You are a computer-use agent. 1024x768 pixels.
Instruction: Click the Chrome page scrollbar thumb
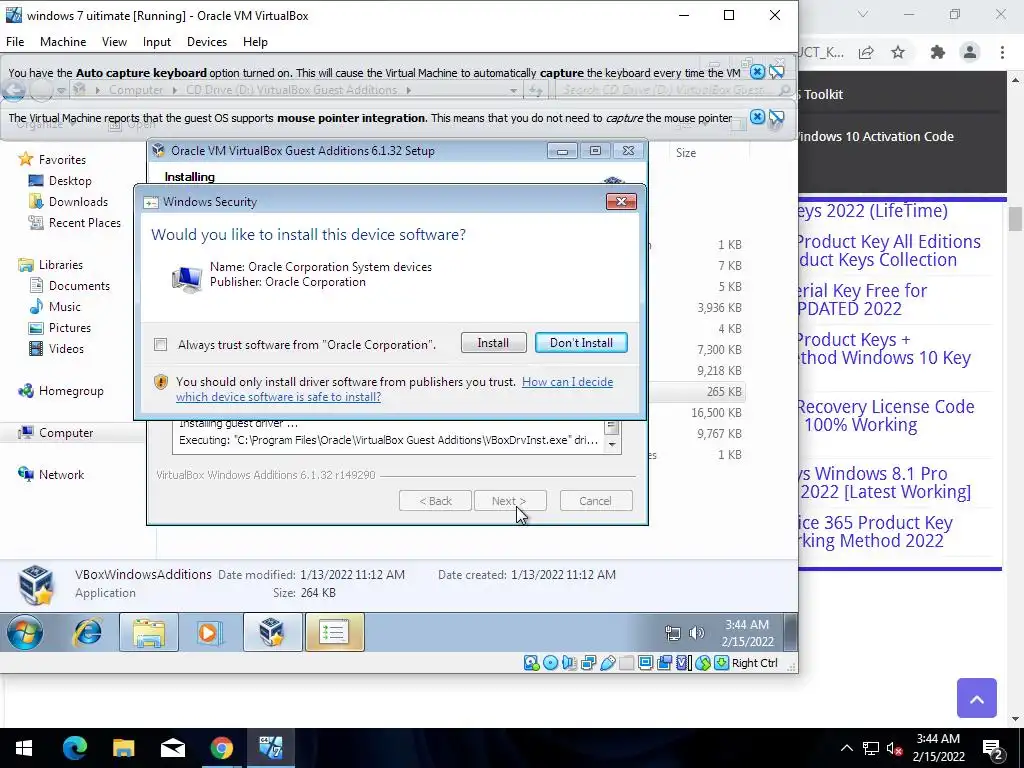[x=1015, y=219]
